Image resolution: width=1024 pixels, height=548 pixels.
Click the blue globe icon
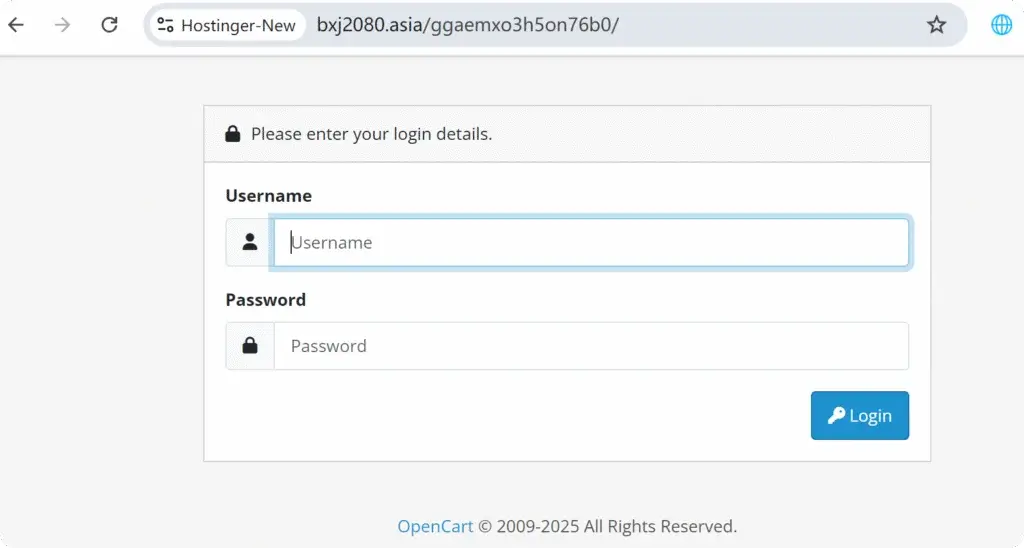coord(1001,26)
